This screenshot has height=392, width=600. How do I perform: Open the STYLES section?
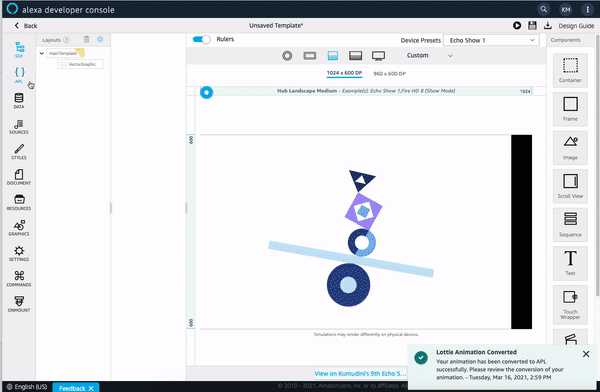pos(19,152)
